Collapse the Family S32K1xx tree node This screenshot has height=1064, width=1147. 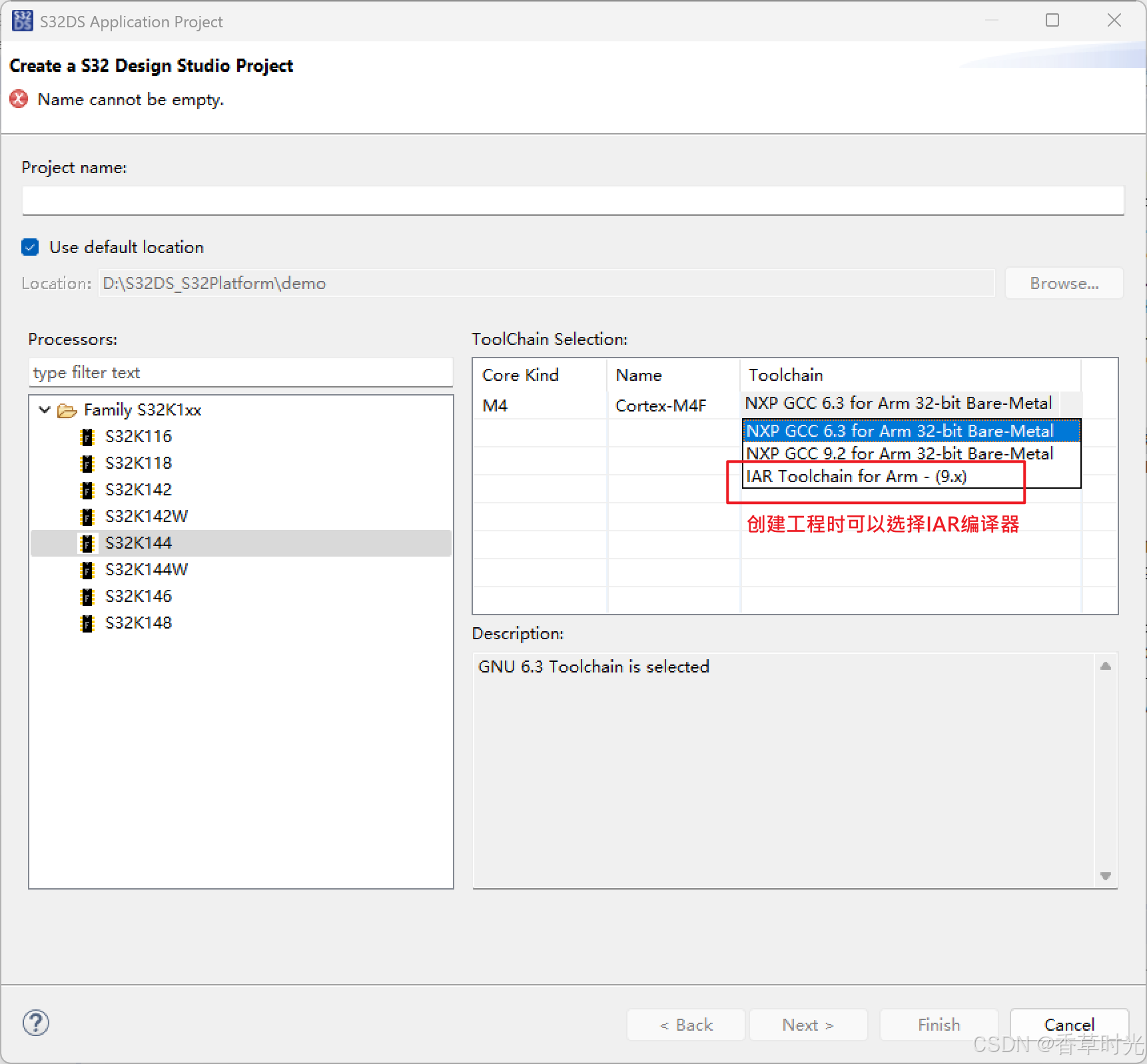click(x=45, y=409)
